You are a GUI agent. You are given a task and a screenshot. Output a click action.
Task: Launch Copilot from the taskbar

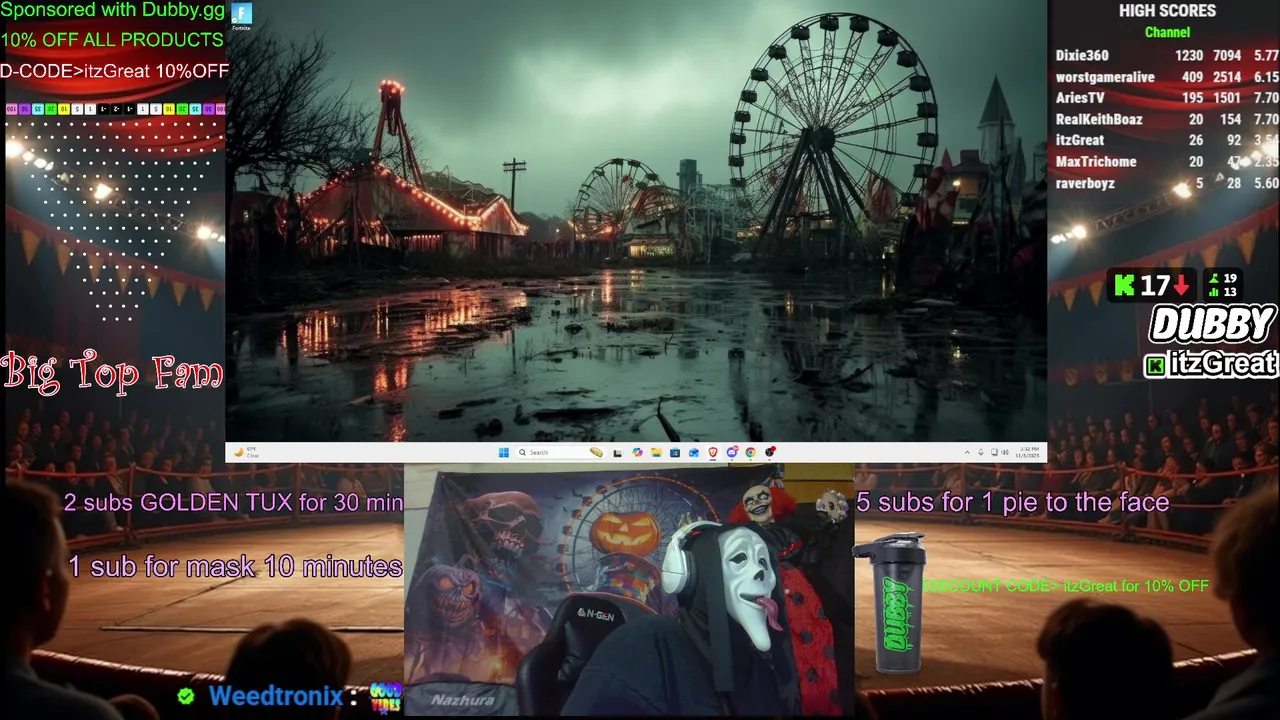(637, 452)
